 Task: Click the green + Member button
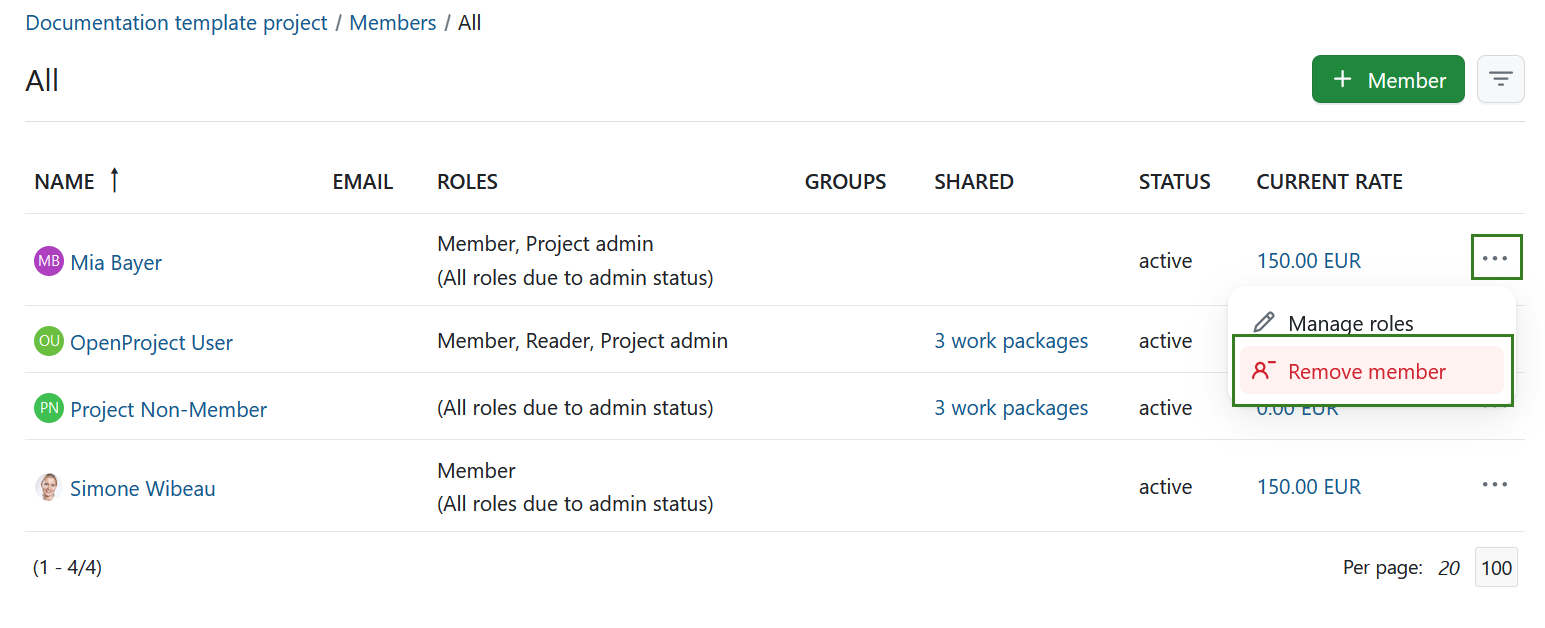1388,79
